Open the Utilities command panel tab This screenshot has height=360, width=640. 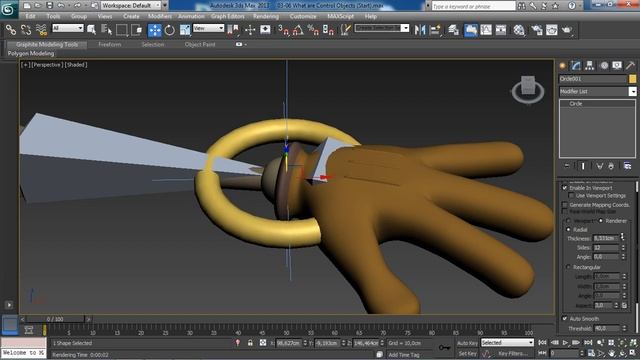tap(630, 65)
